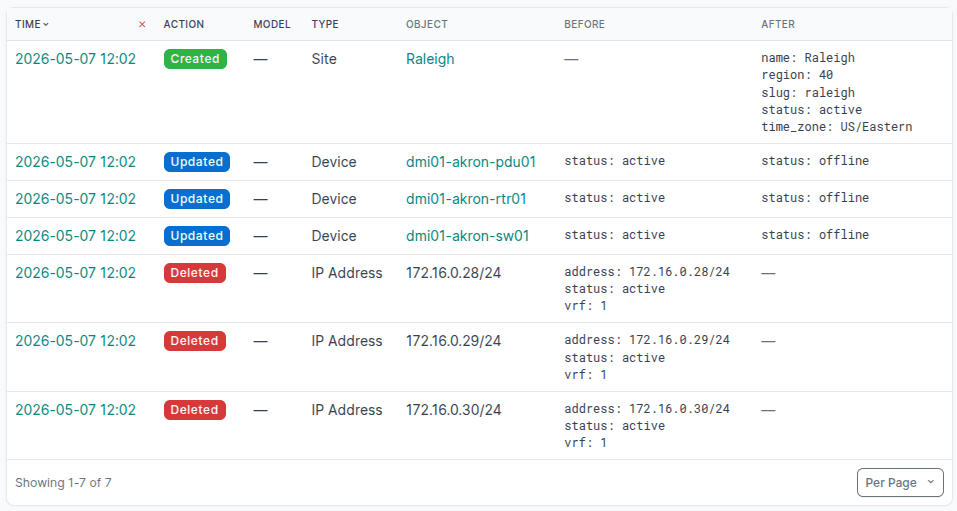957x511 pixels.
Task: Remove the TIME sort with the red x
Action: point(142,24)
